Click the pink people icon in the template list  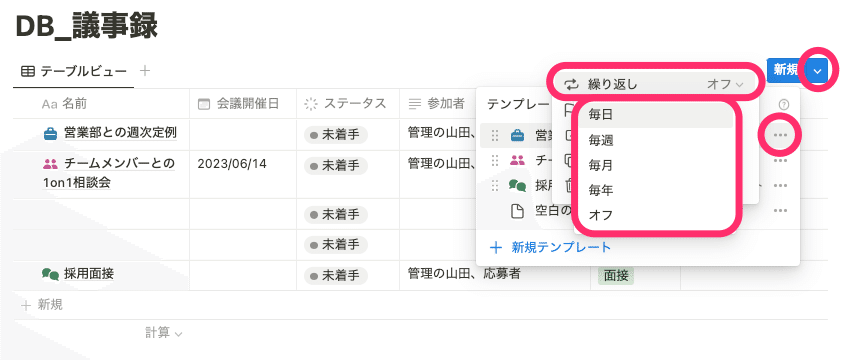point(517,160)
